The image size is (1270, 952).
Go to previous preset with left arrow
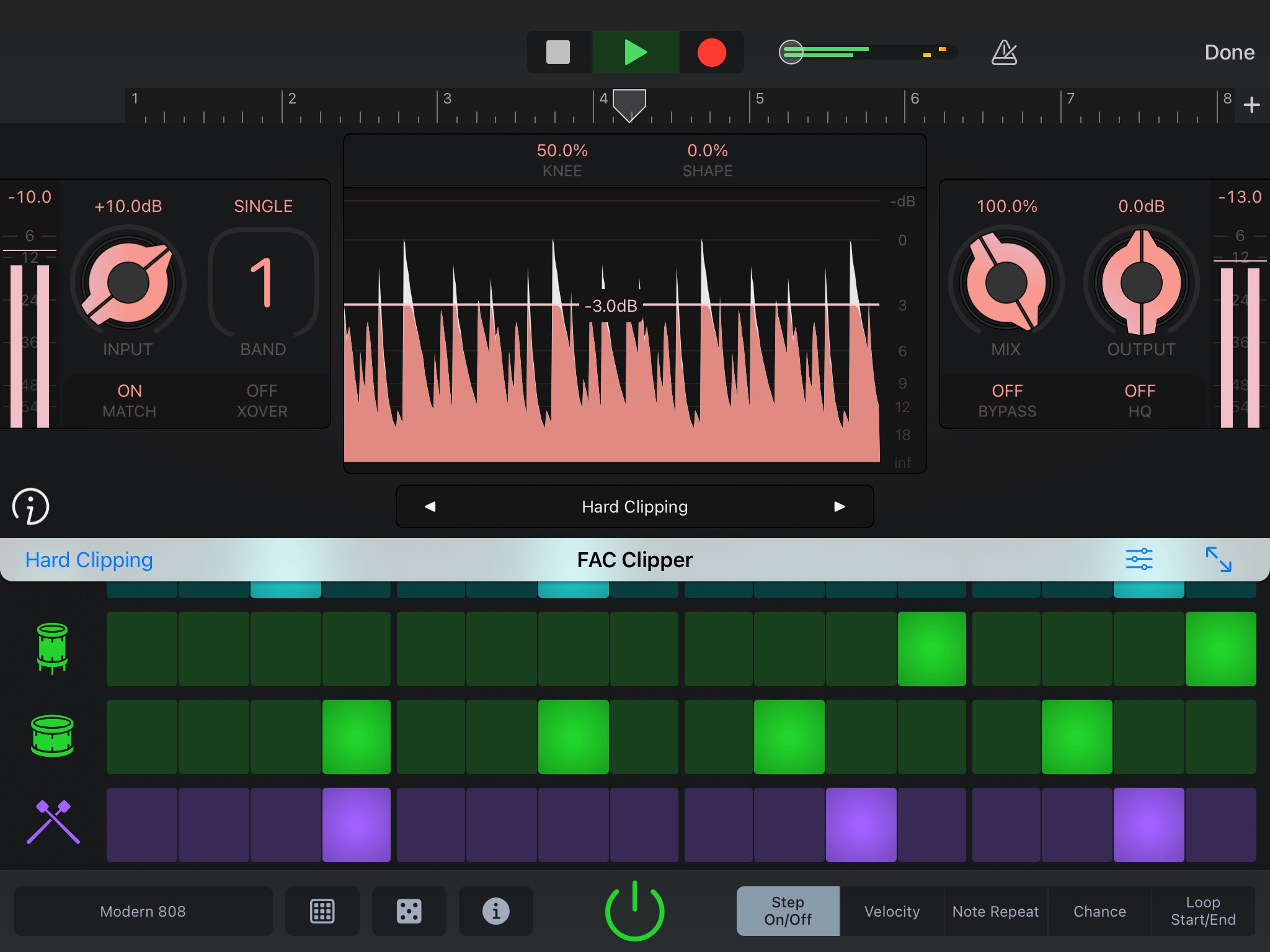click(x=430, y=506)
